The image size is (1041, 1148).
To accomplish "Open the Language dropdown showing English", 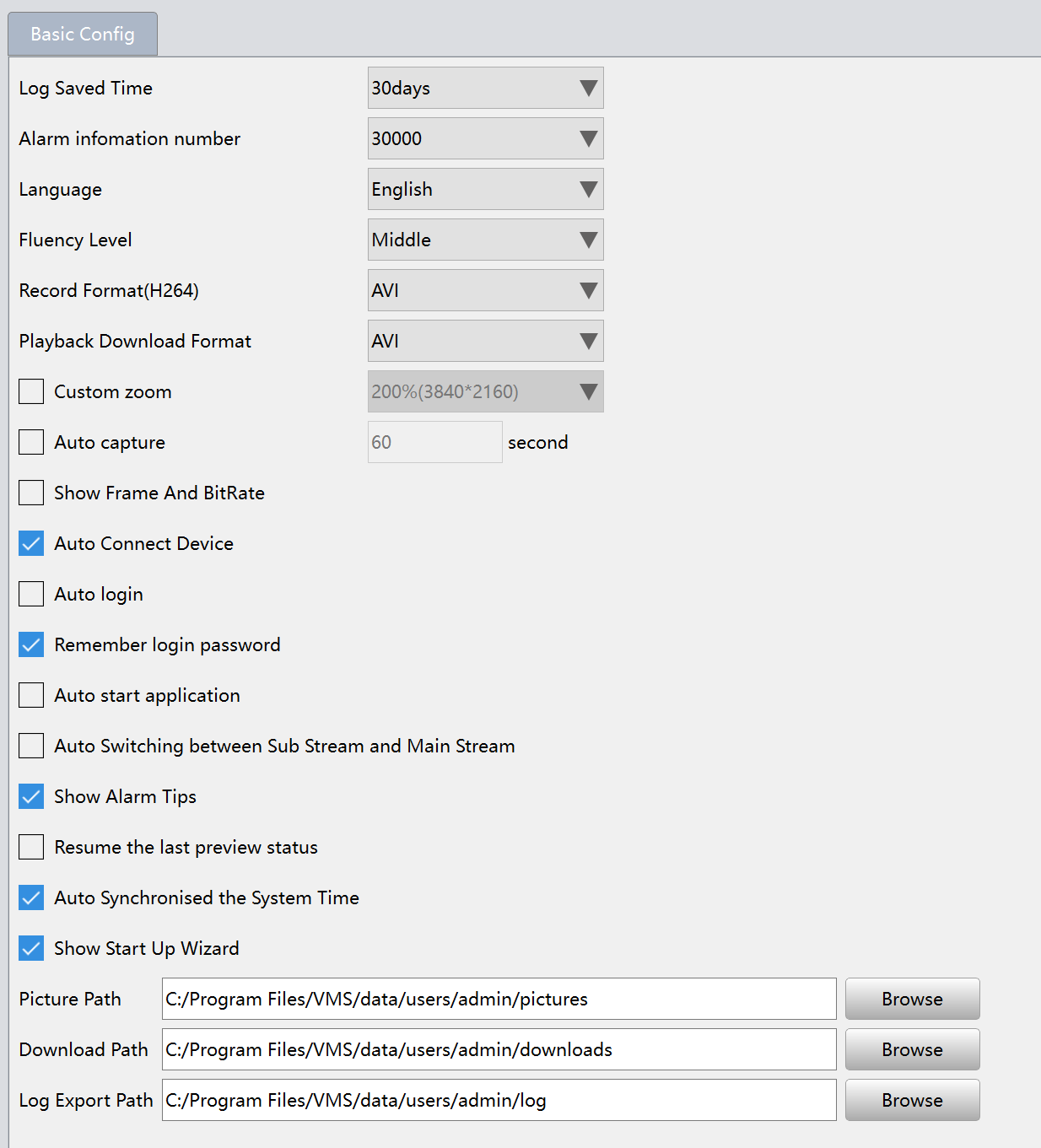I will 486,189.
